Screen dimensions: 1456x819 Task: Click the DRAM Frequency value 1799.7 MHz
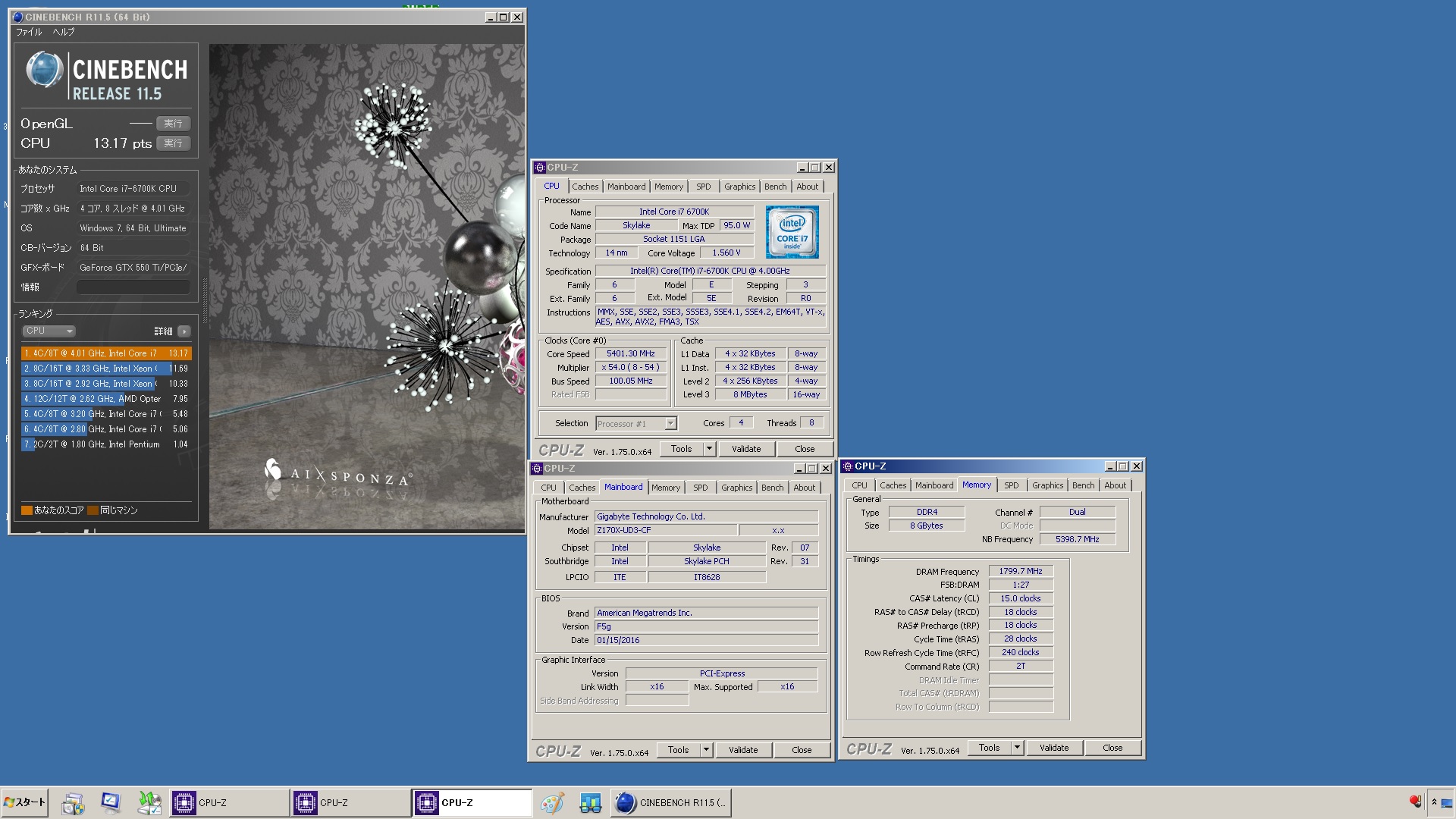coord(1021,572)
